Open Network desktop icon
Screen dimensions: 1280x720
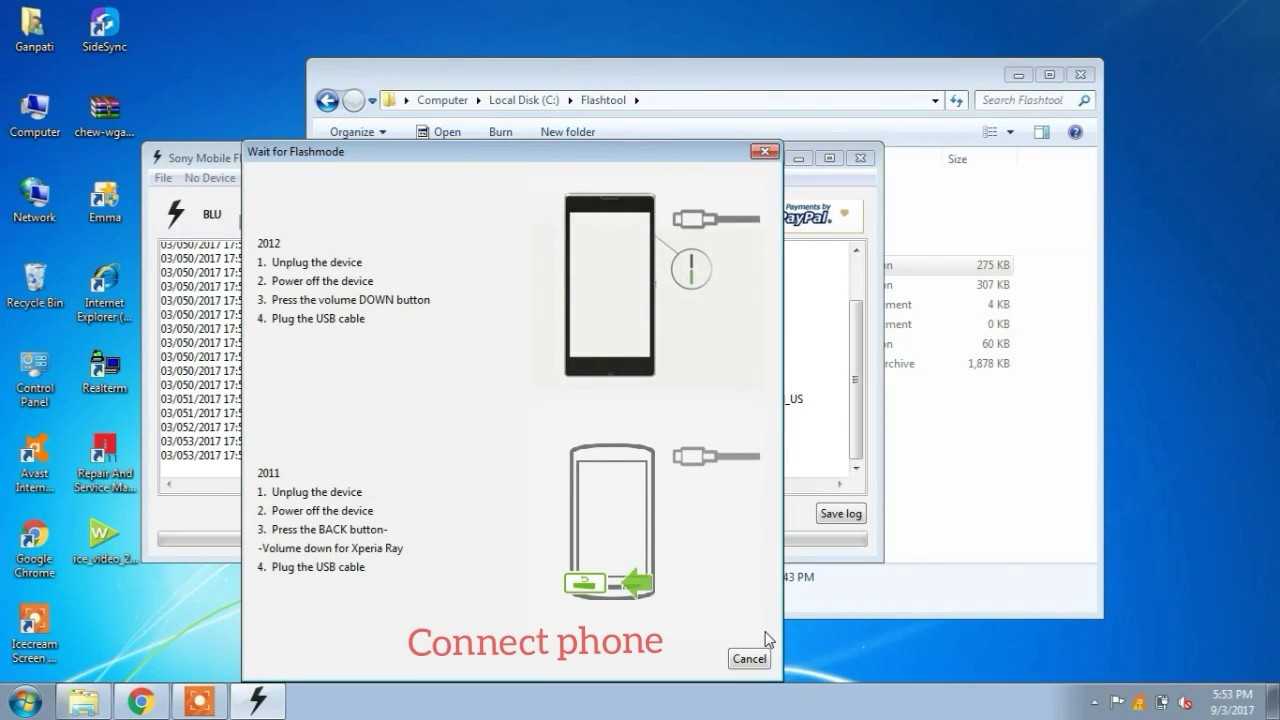34,201
